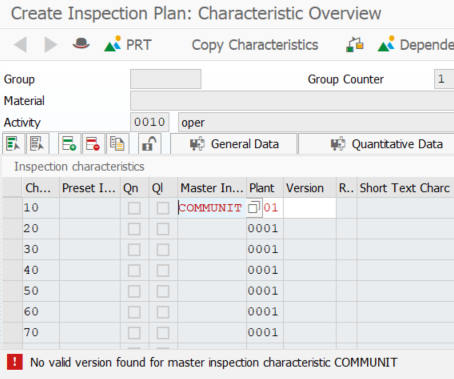The width and height of the screenshot is (454, 379).
Task: Switch to the General Data tab
Action: point(234,144)
